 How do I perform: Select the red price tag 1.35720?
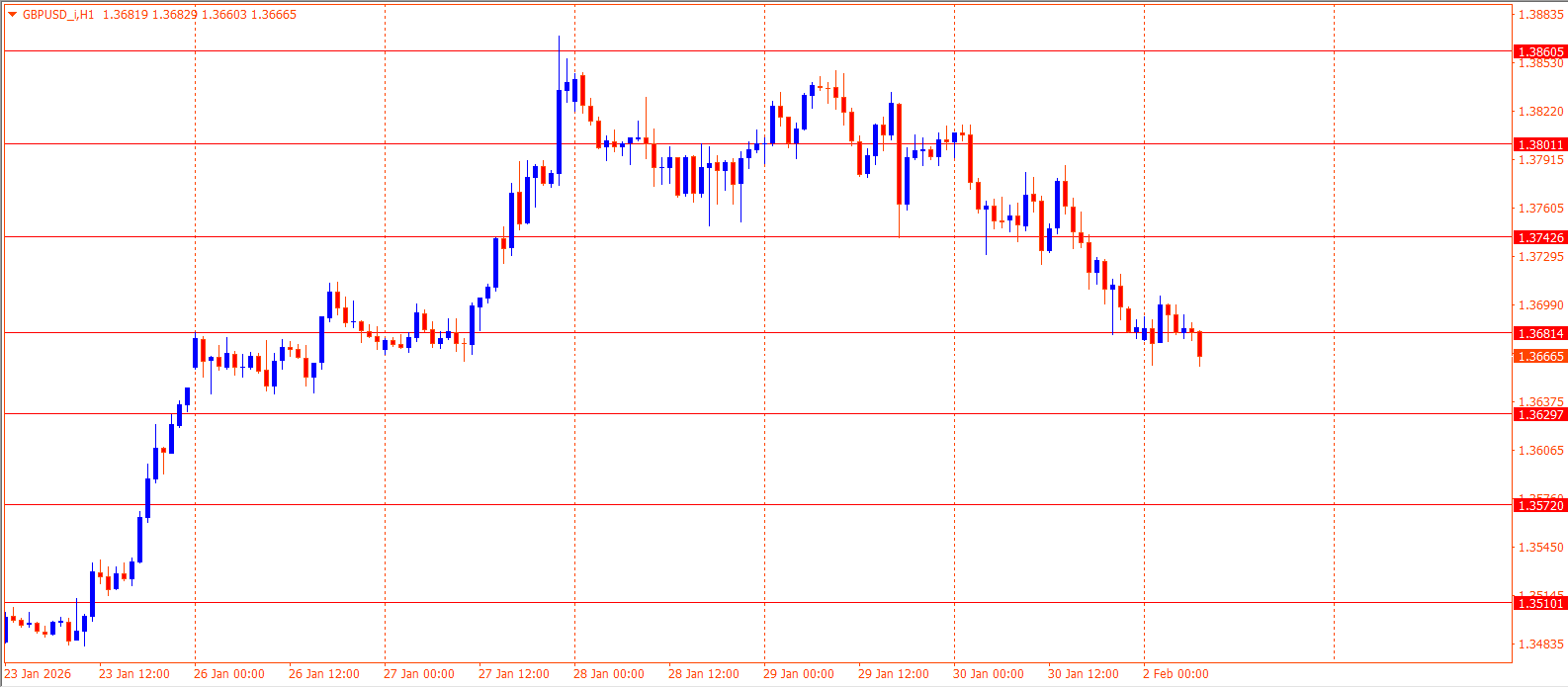click(1540, 505)
